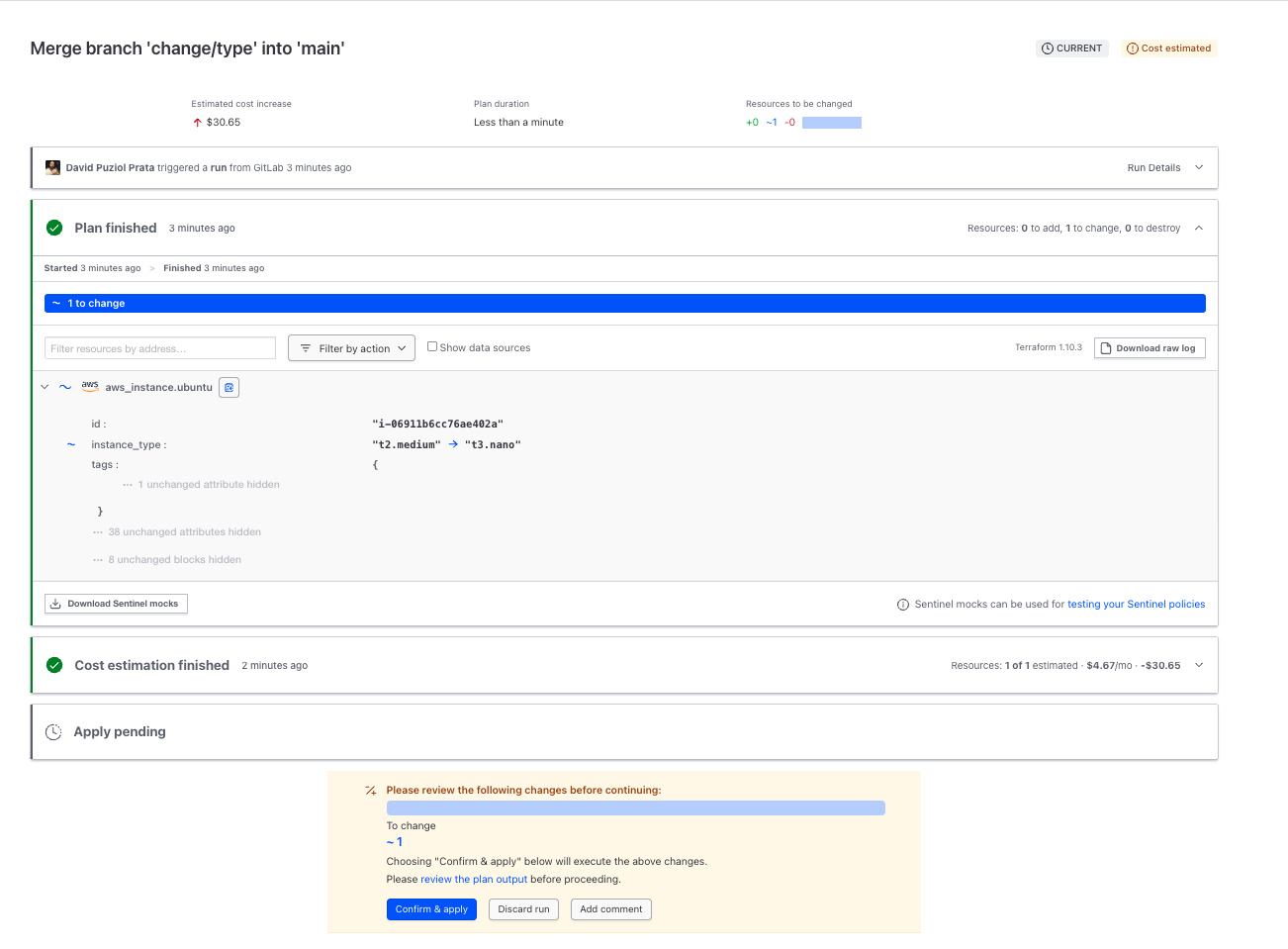
Task: Click the info icon beside Sentinel mocks text
Action: pos(902,605)
